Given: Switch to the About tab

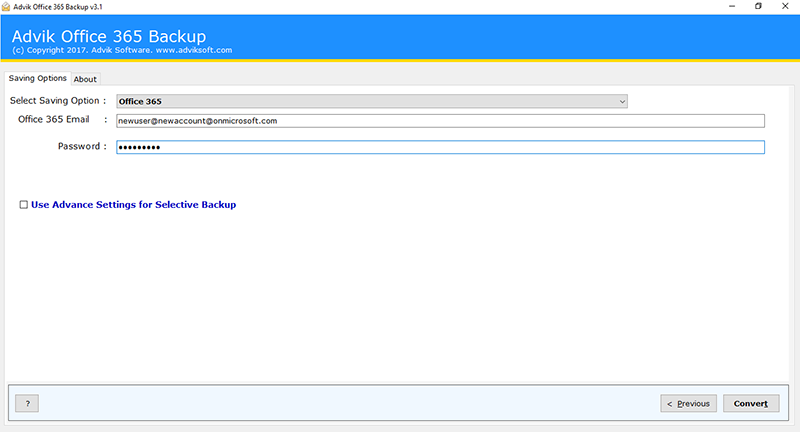Looking at the screenshot, I should (x=85, y=79).
